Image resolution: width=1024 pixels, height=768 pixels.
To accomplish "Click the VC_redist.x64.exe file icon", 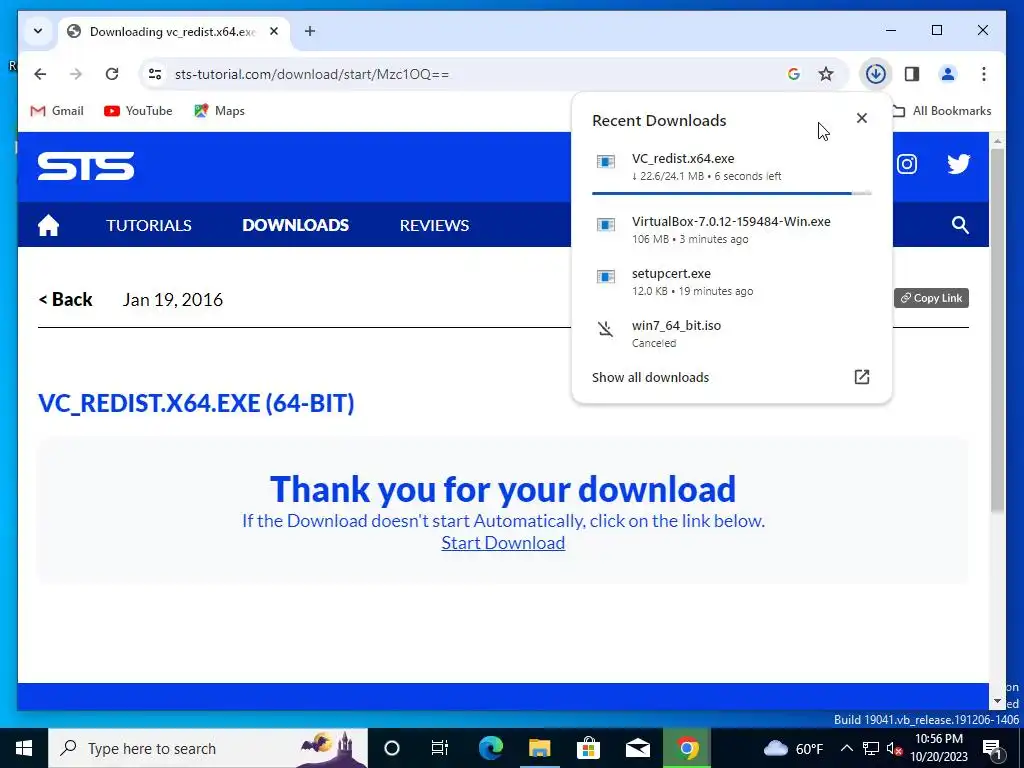I will click(606, 161).
